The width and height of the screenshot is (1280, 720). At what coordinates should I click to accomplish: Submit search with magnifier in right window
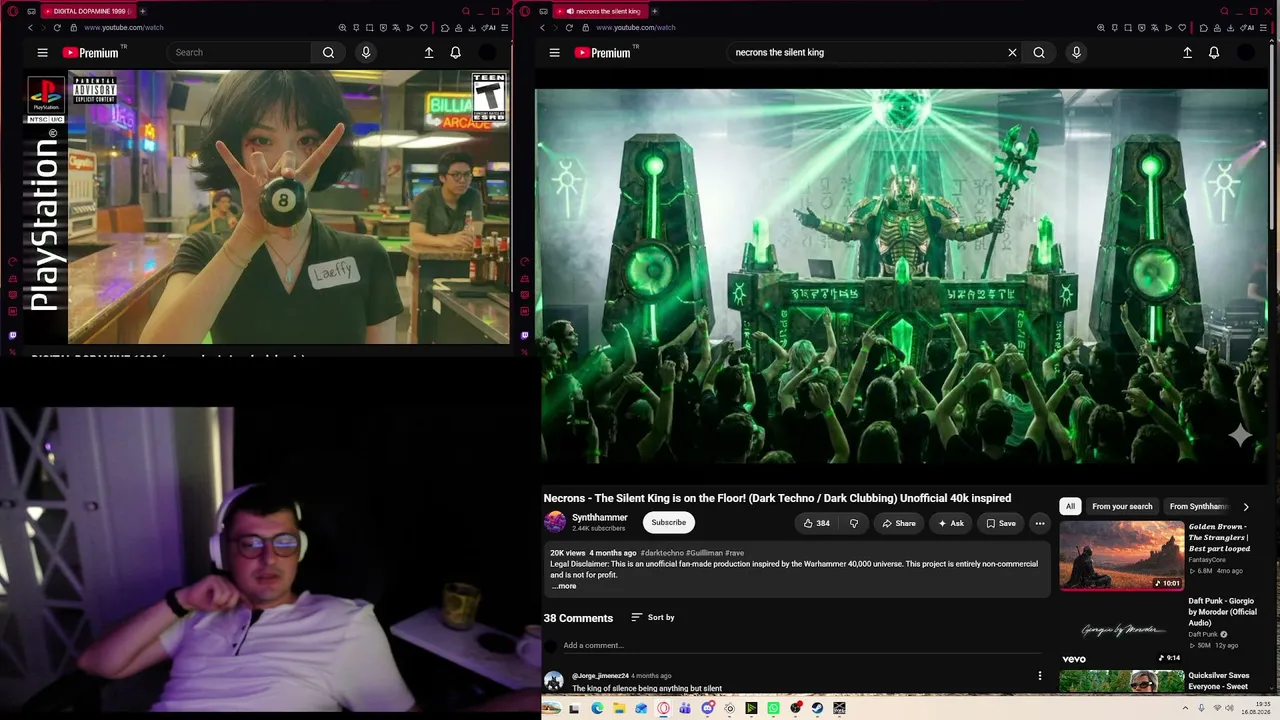click(x=1039, y=53)
